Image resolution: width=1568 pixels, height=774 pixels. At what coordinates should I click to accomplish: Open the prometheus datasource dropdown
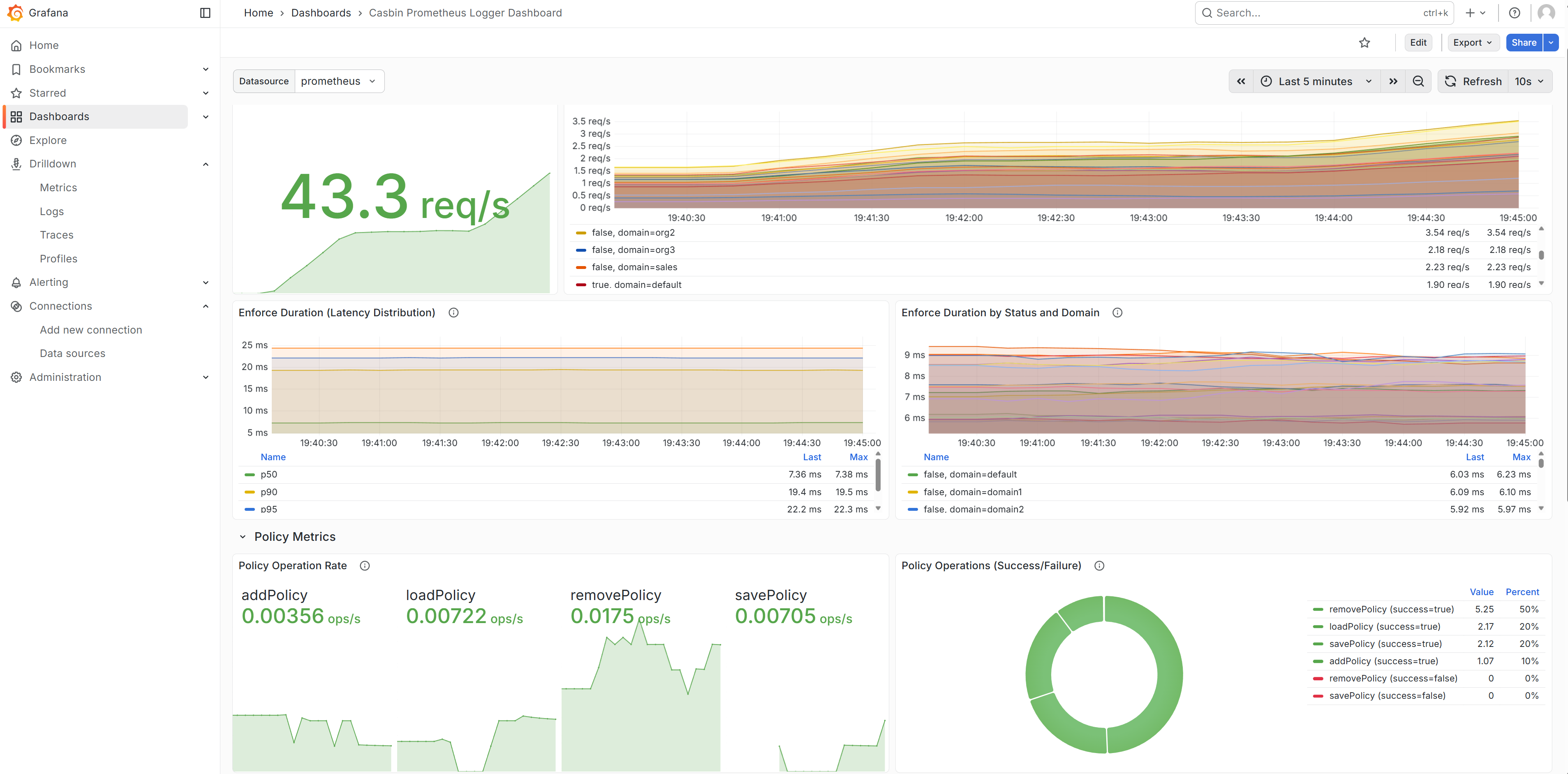click(x=339, y=81)
